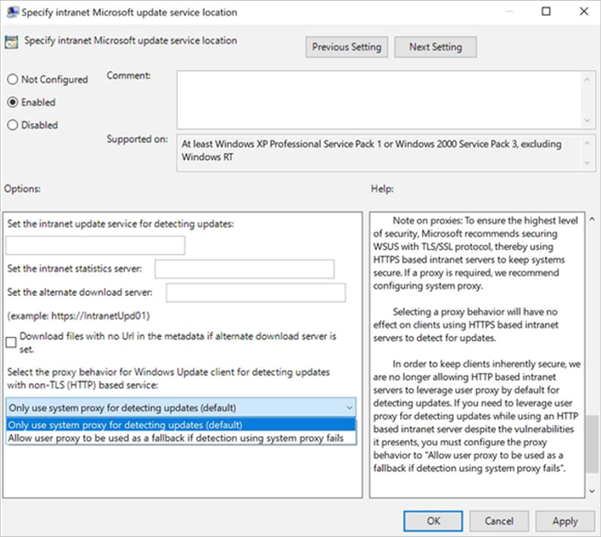This screenshot has height=537, width=601.
Task: Click the Help pane scrollbar thumb
Action: (592, 444)
